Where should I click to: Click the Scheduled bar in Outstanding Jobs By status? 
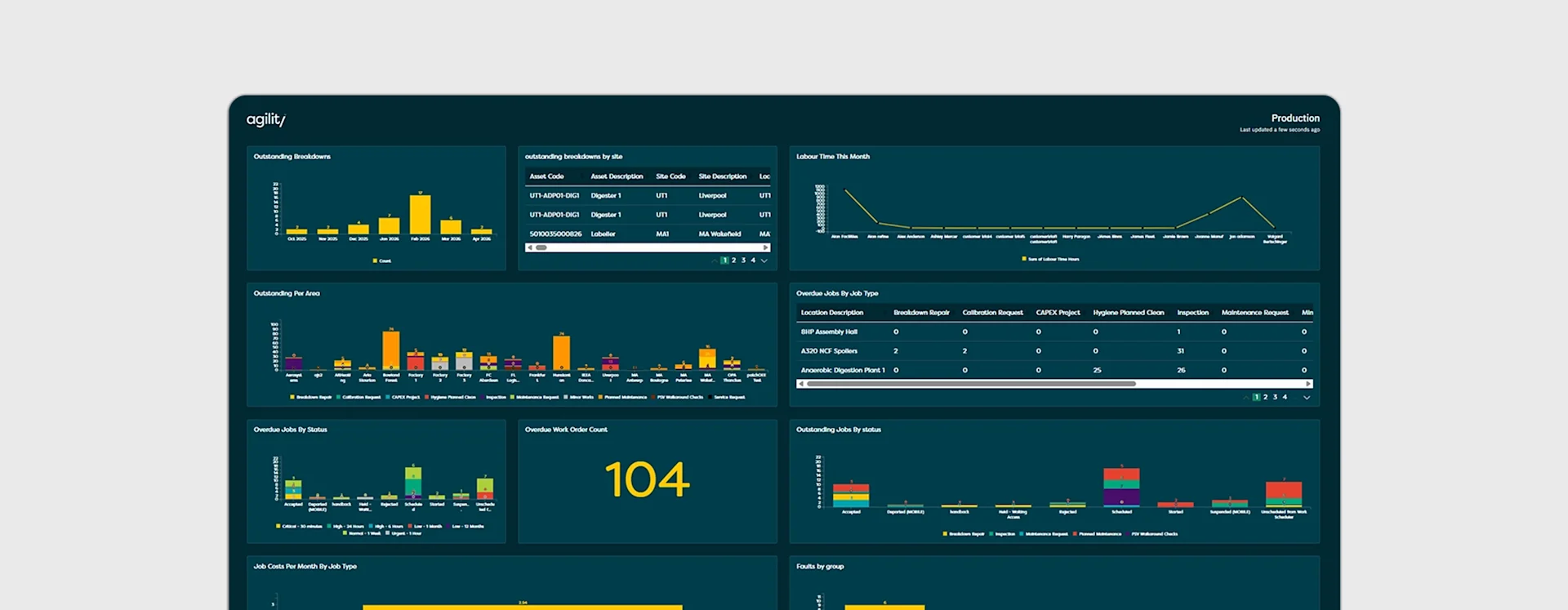(x=1121, y=488)
